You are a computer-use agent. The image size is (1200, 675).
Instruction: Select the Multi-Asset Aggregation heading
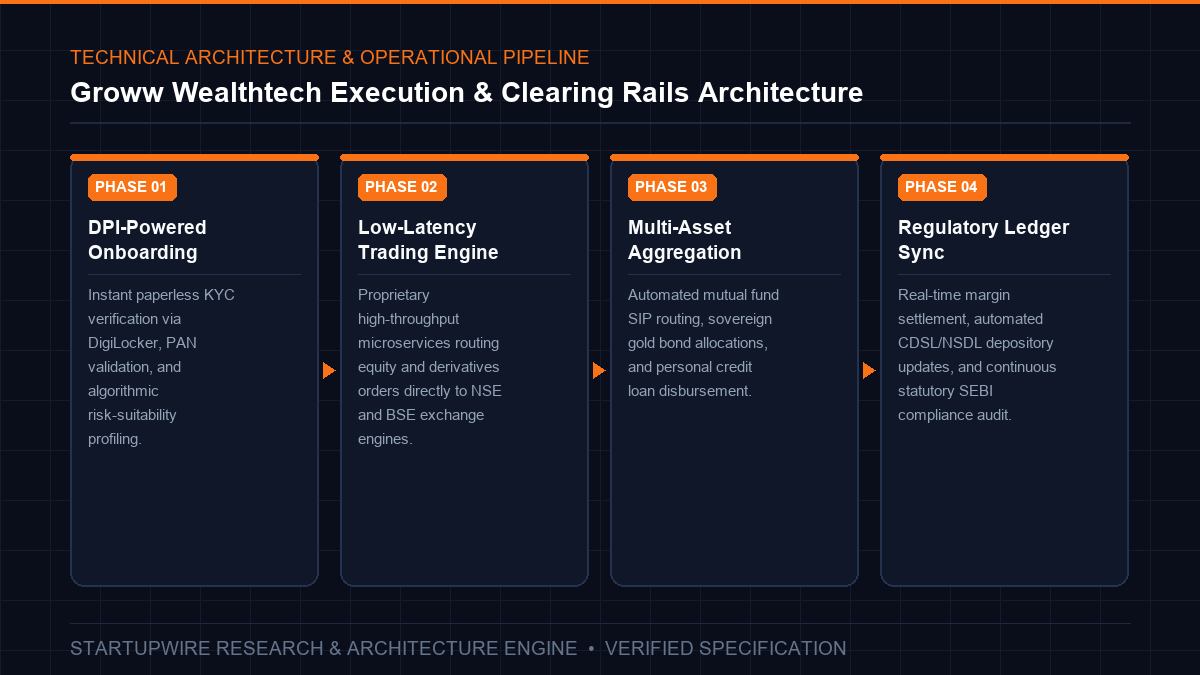pos(685,240)
